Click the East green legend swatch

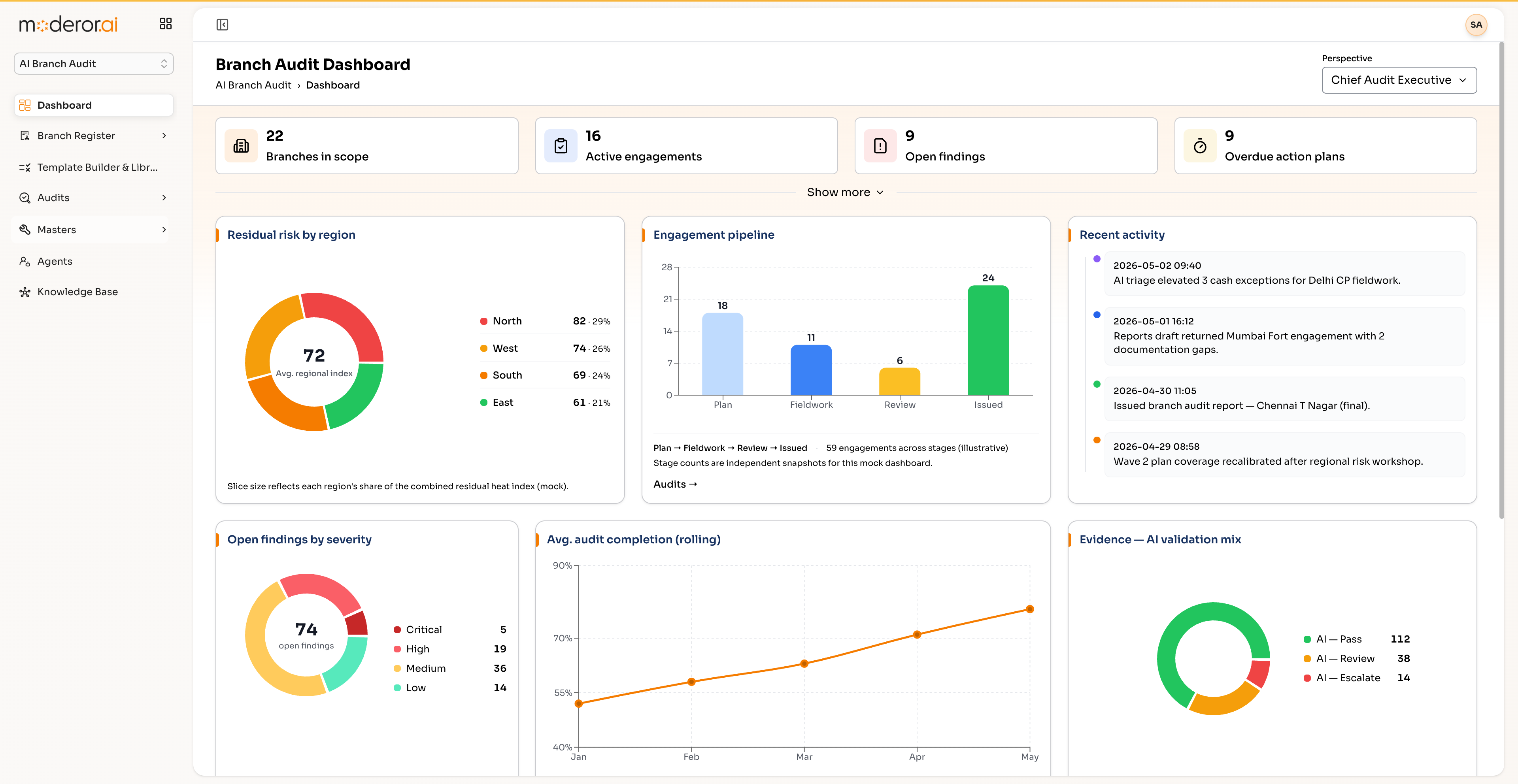(x=483, y=402)
